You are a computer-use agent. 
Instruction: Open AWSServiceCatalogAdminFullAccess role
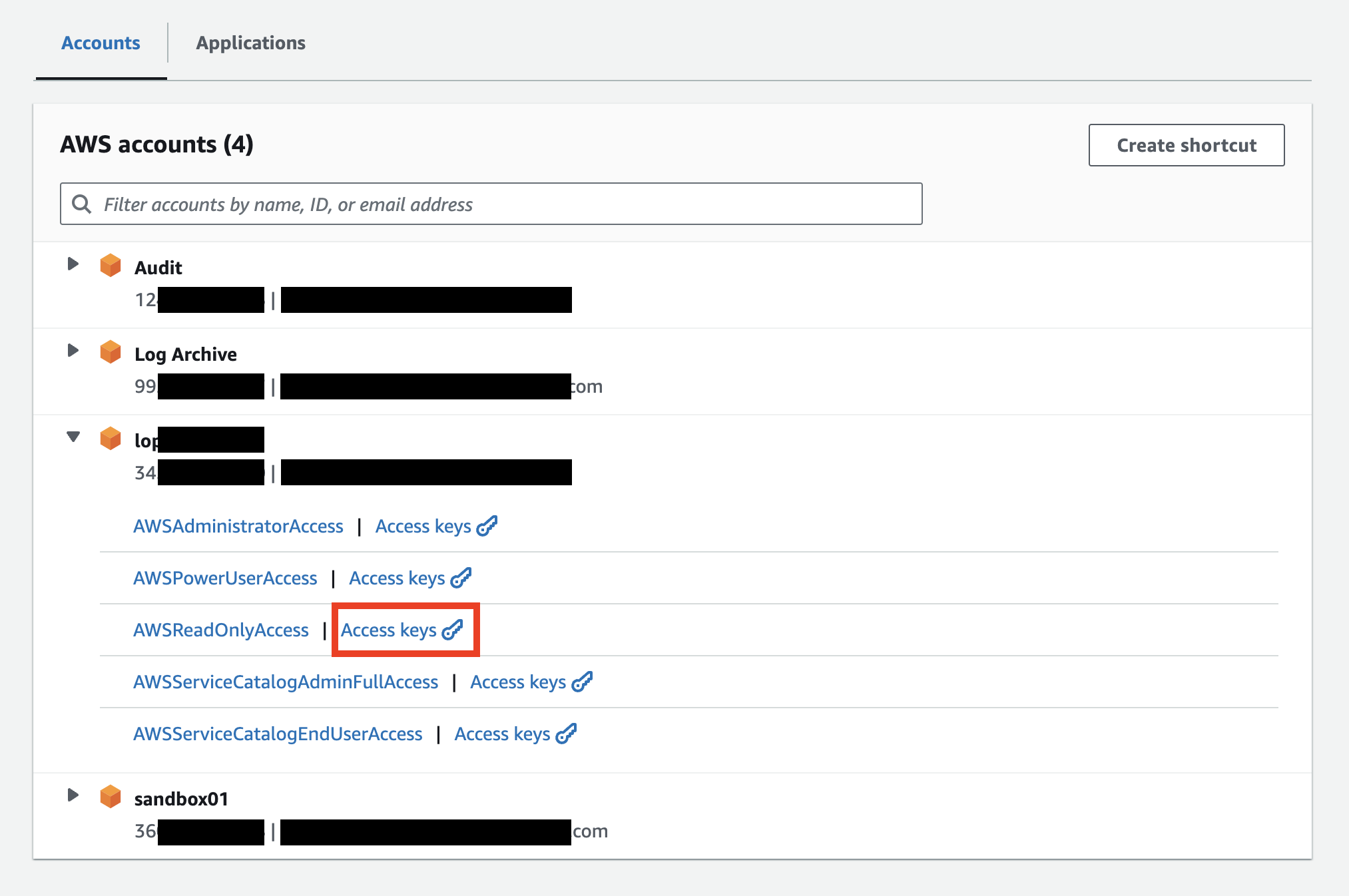286,681
